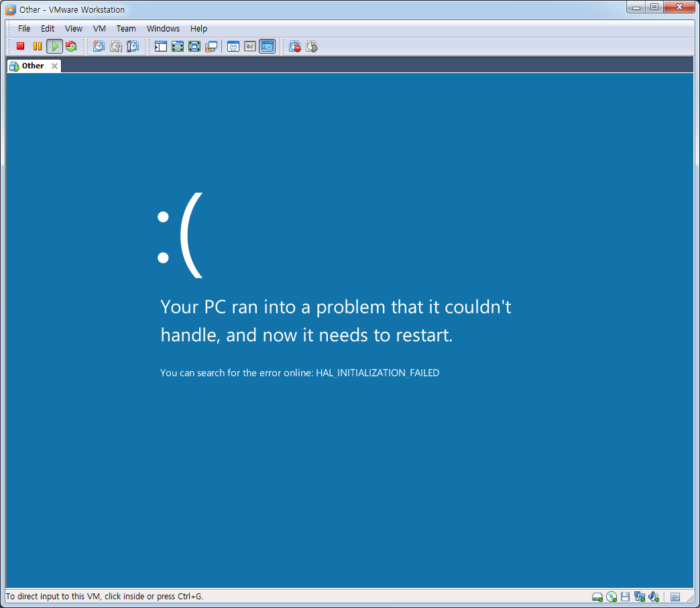Minimize the VMware Workstation window

point(636,7)
